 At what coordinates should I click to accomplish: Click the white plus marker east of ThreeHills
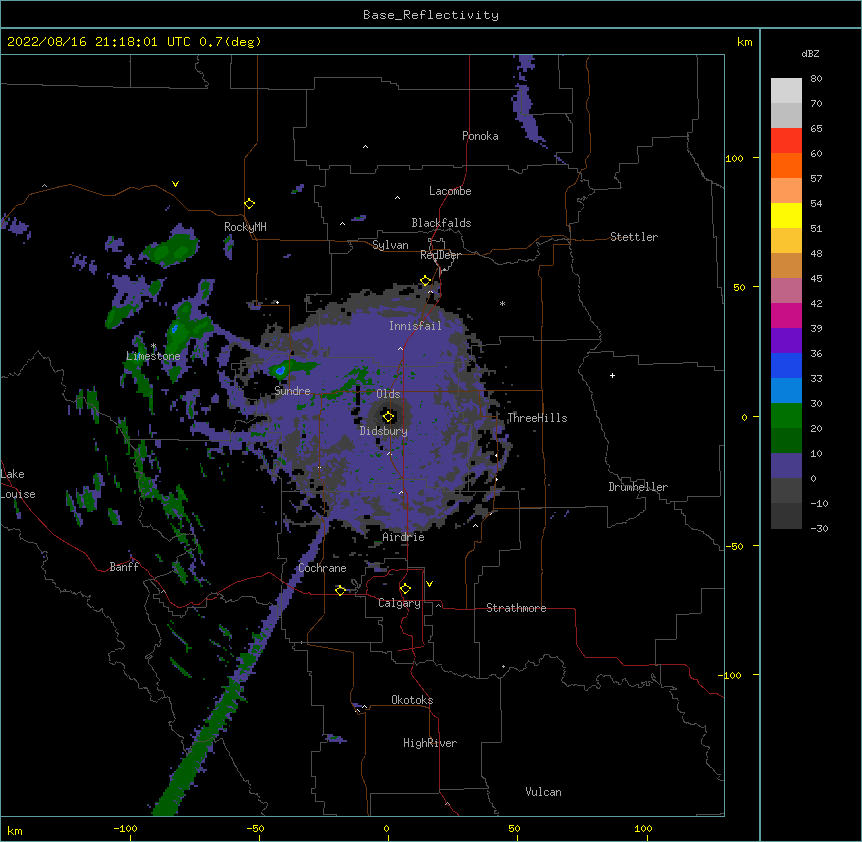coord(612,375)
